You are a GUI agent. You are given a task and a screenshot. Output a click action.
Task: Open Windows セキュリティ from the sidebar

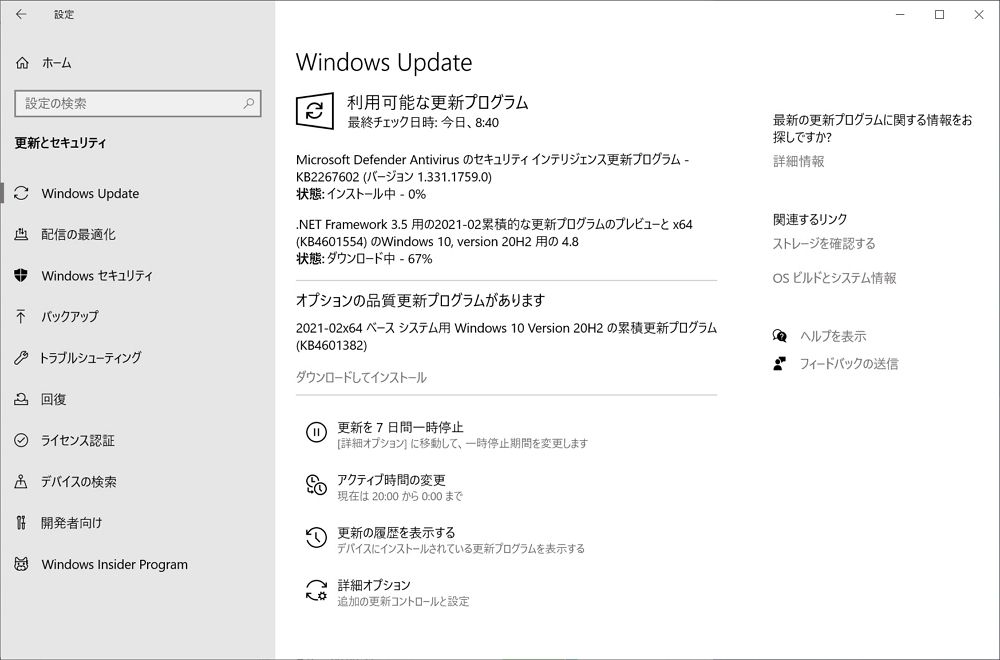100,276
